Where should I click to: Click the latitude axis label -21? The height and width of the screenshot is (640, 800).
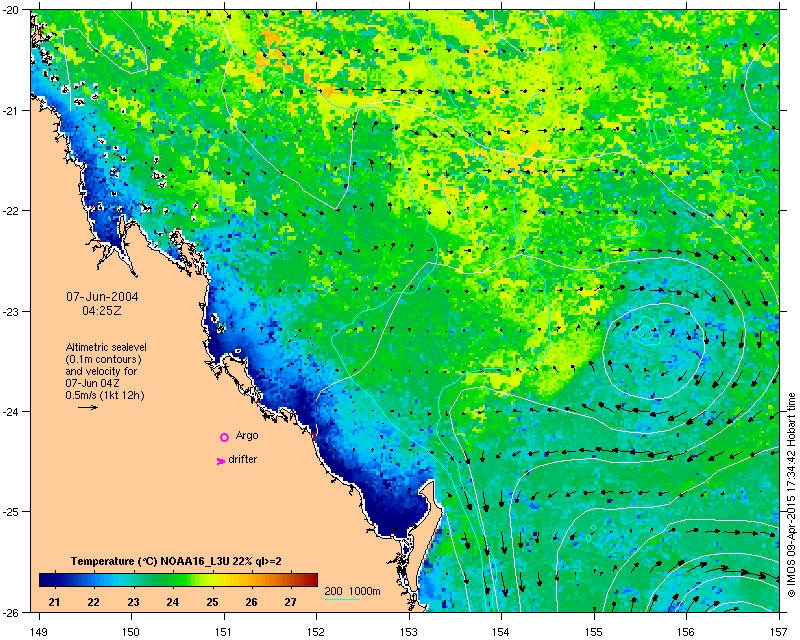coord(11,110)
